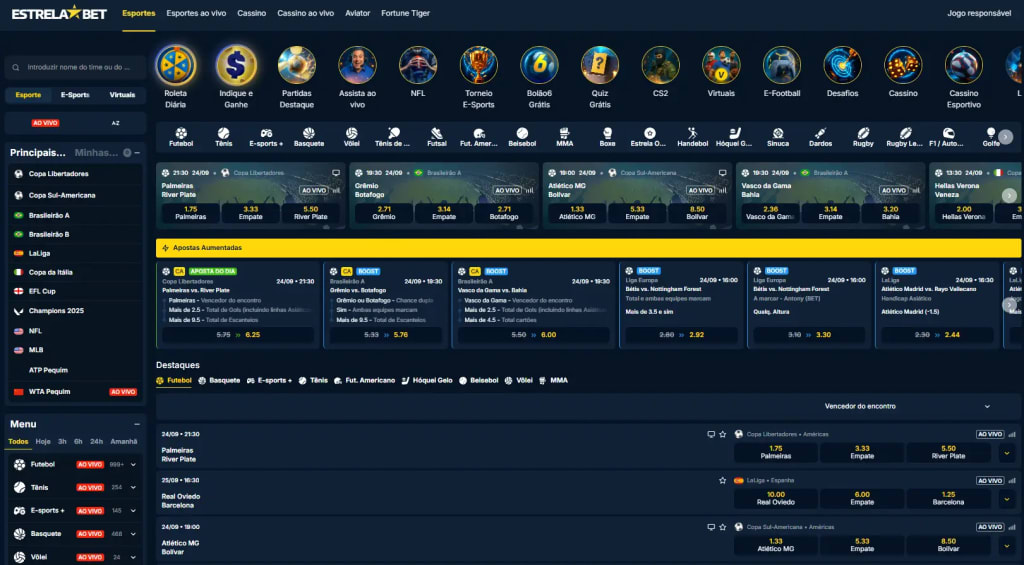Select Sinuca in sports icon bar
Image resolution: width=1024 pixels, height=565 pixels.
[778, 137]
